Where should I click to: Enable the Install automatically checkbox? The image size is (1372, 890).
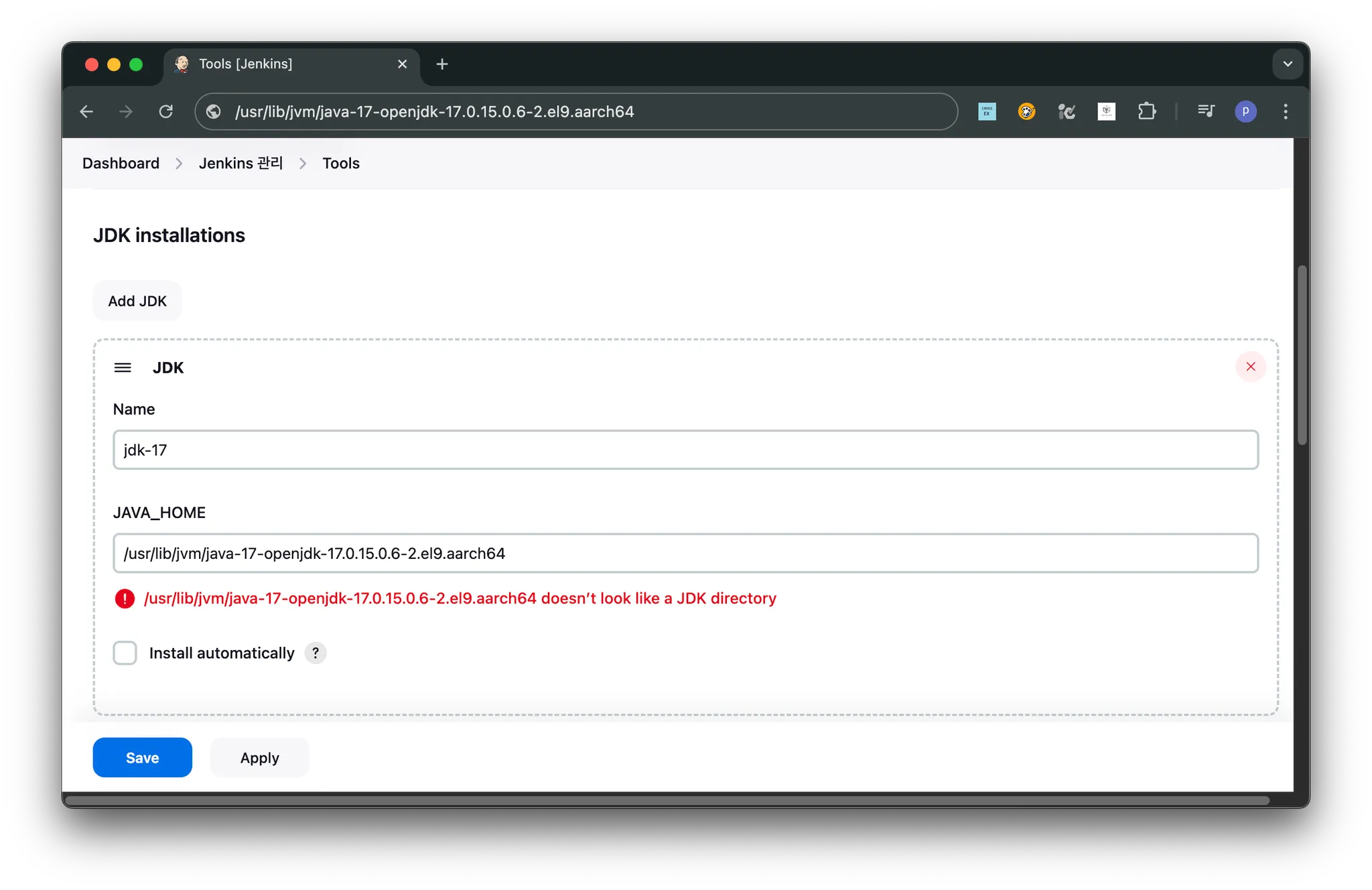(x=125, y=653)
